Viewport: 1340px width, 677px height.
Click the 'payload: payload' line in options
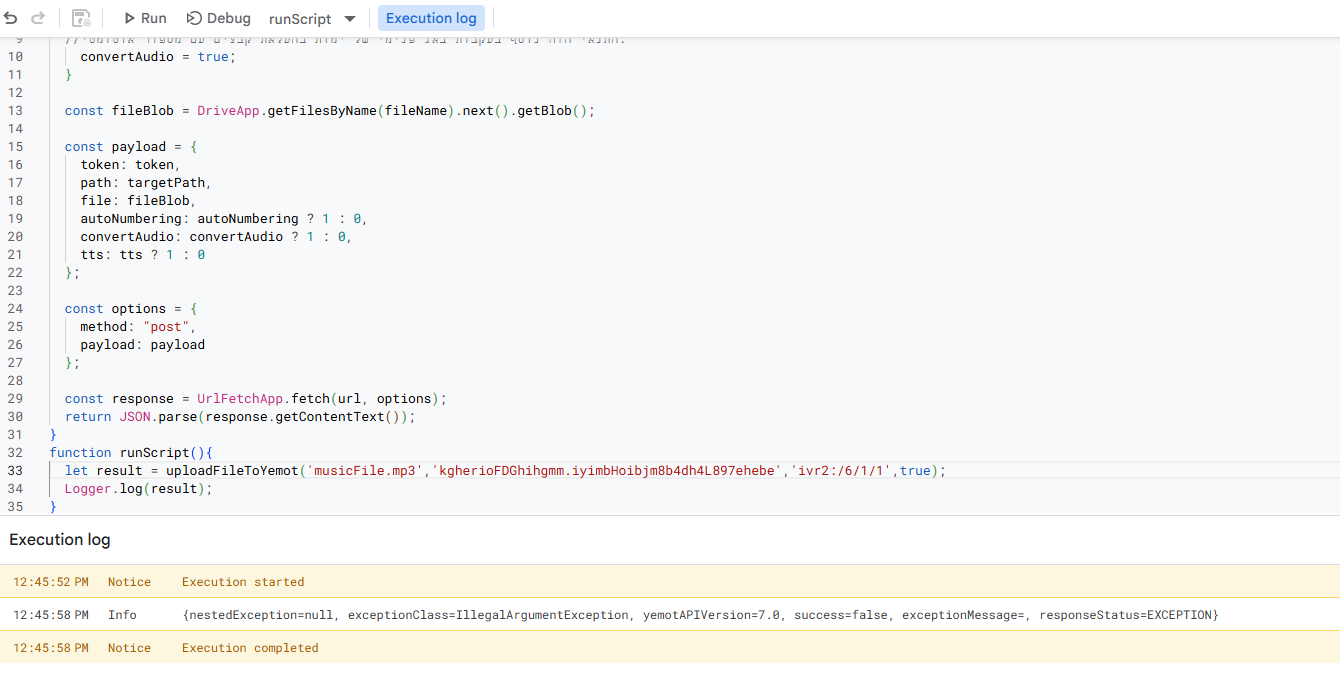[x=143, y=345]
